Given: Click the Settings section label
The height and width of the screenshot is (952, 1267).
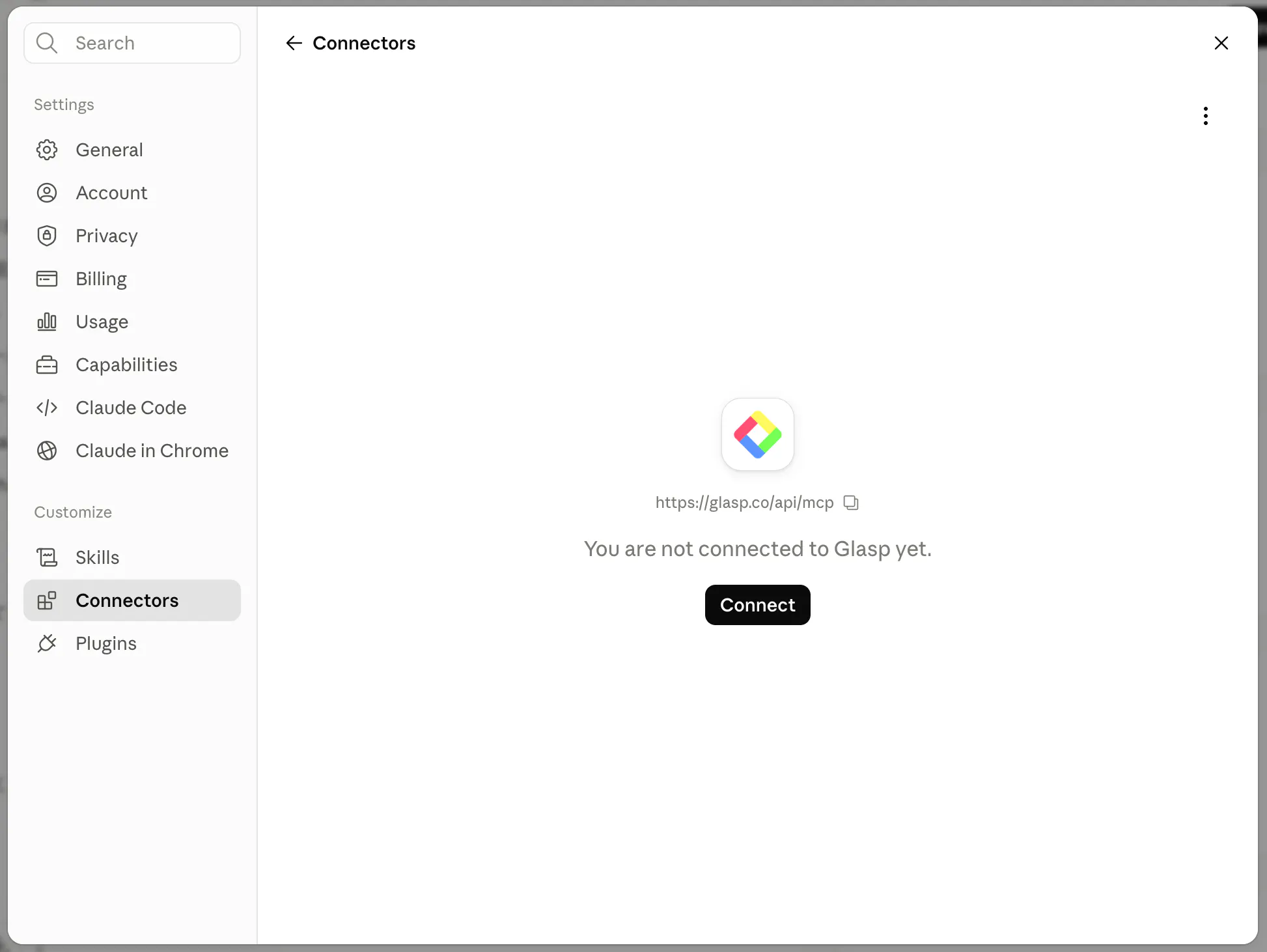Looking at the screenshot, I should 64,105.
